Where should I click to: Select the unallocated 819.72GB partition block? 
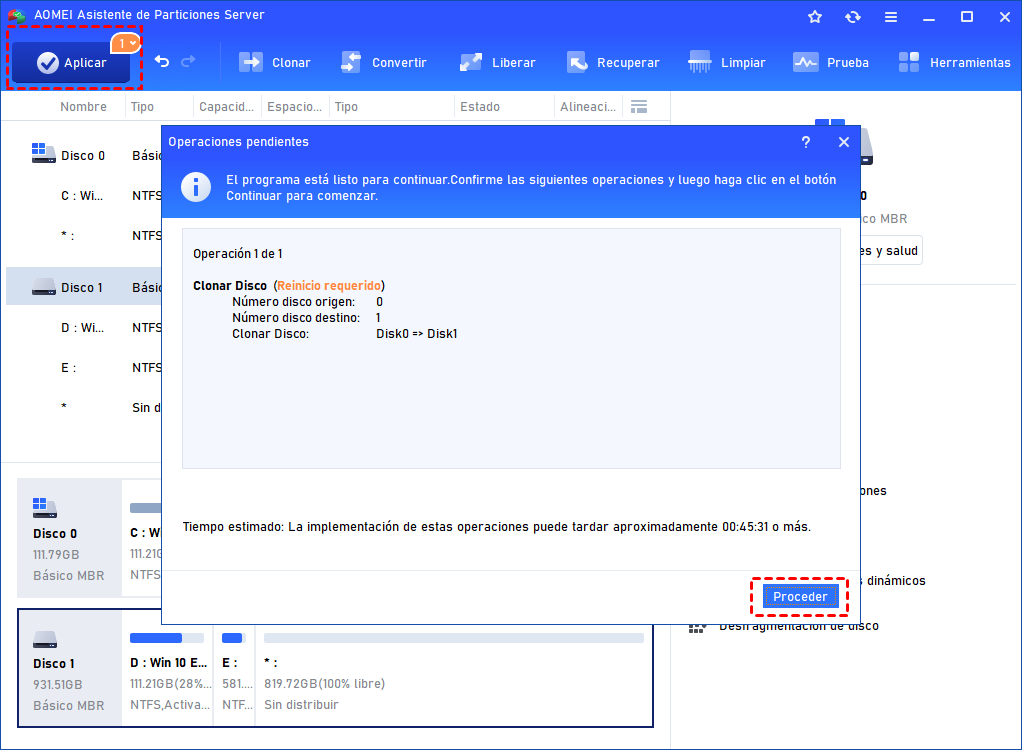click(x=454, y=669)
